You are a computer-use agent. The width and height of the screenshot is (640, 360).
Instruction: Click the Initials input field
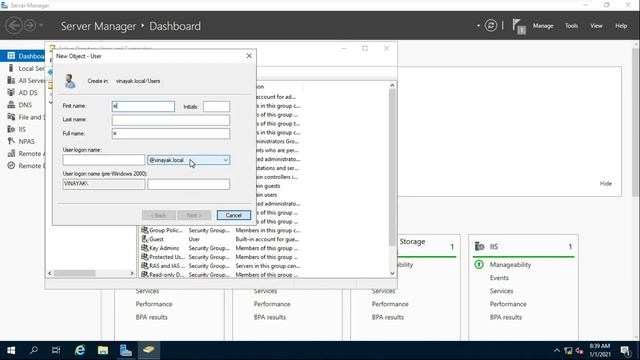click(x=216, y=106)
